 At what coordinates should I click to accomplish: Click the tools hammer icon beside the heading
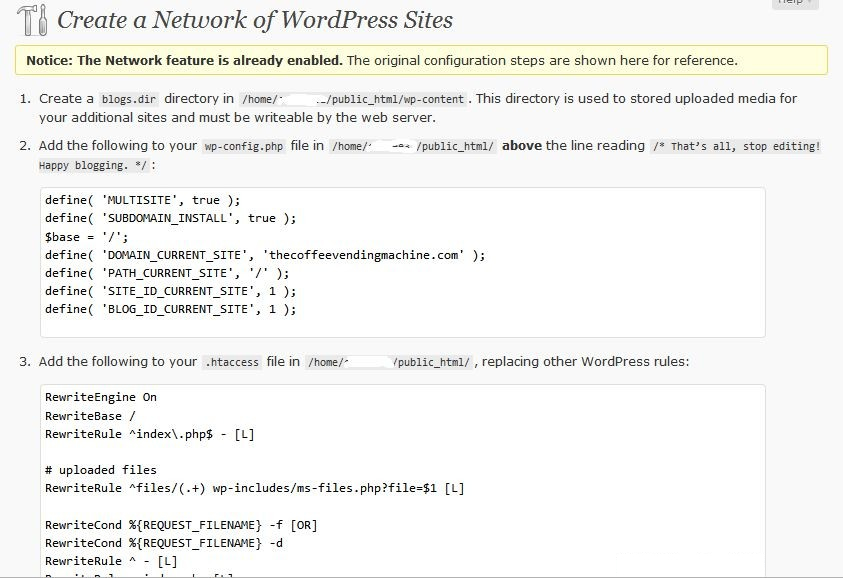point(33,20)
